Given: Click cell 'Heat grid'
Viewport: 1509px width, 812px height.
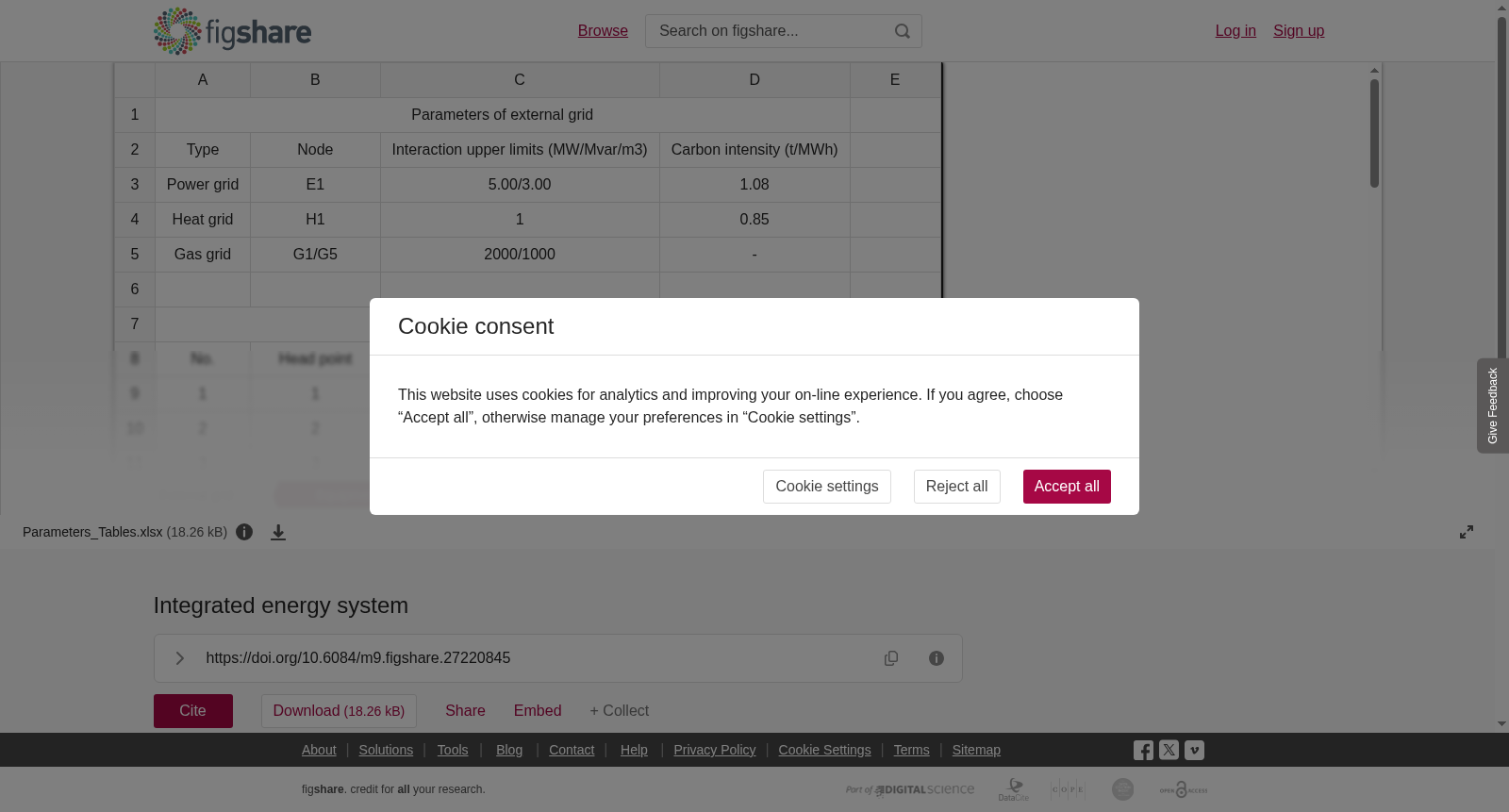Looking at the screenshot, I should tap(203, 220).
